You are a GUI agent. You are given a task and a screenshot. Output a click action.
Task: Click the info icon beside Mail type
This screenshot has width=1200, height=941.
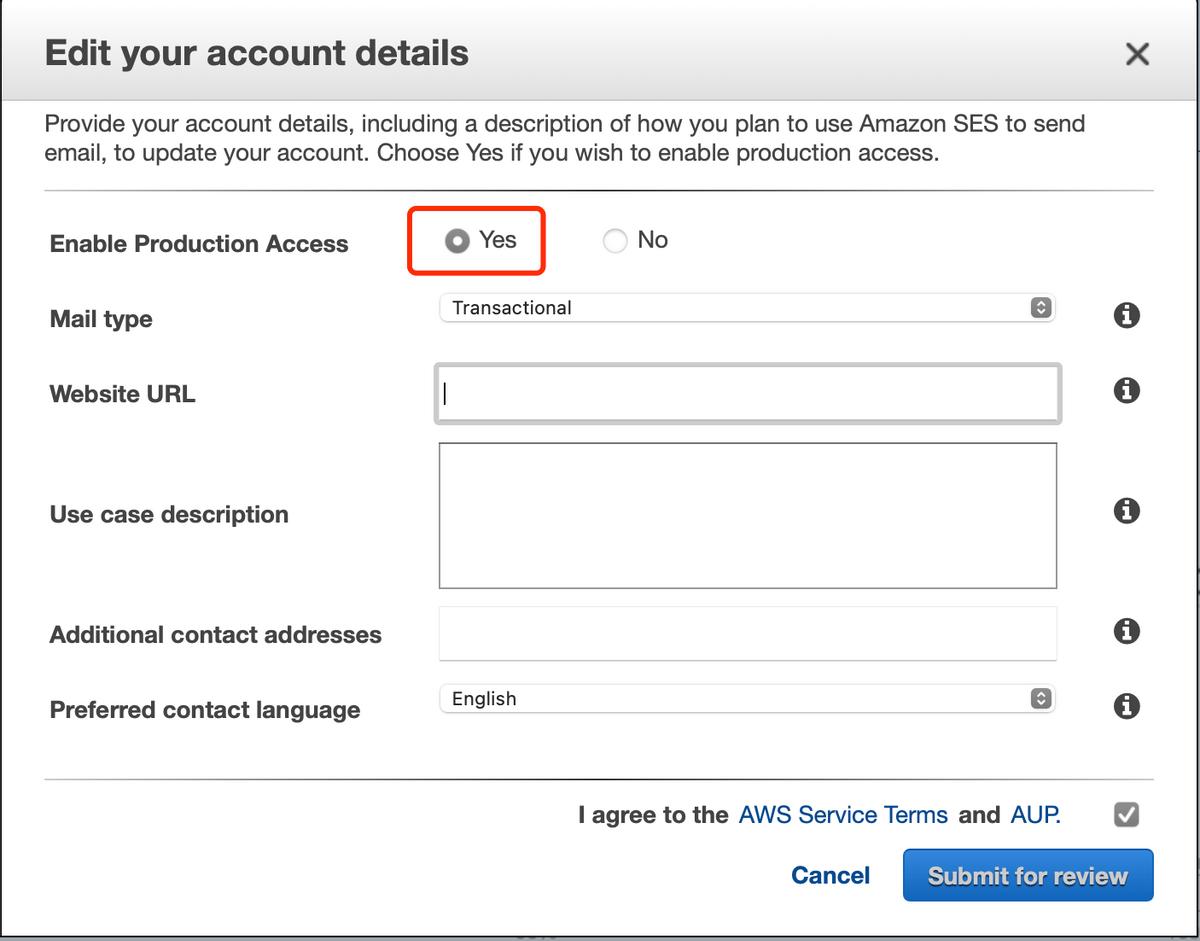click(x=1126, y=316)
